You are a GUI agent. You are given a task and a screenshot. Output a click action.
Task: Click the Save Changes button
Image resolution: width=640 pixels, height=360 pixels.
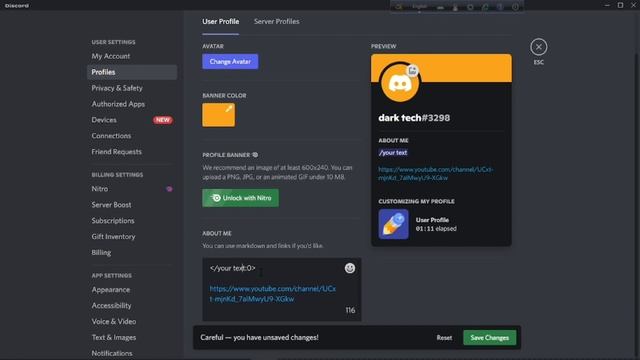[489, 338]
